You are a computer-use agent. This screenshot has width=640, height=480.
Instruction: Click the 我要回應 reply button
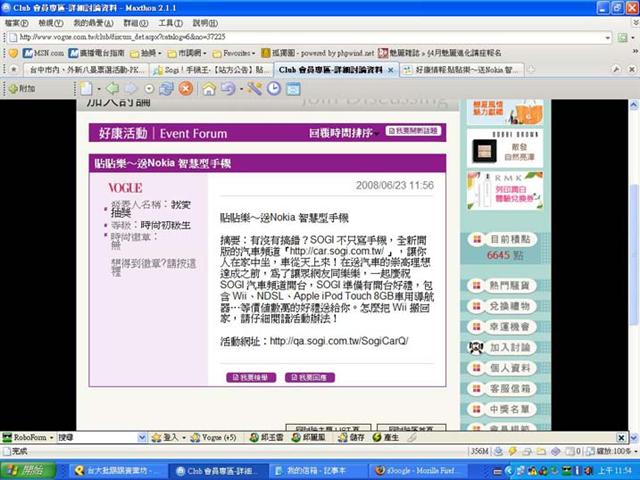point(310,378)
